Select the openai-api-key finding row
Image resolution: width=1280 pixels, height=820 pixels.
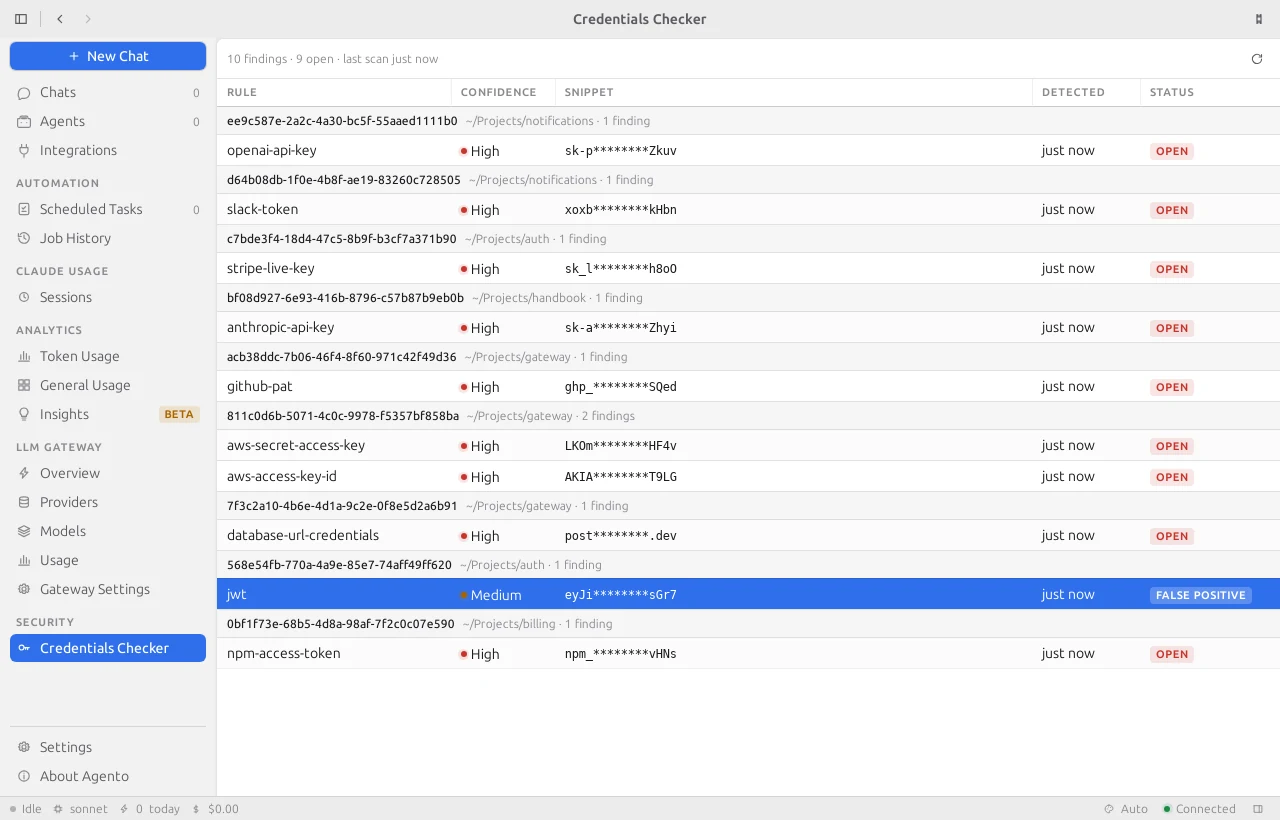[x=748, y=151]
